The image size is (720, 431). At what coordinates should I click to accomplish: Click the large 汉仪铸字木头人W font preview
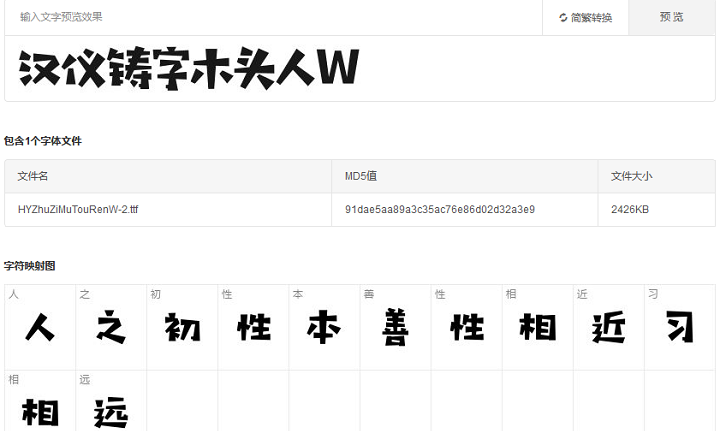point(189,68)
